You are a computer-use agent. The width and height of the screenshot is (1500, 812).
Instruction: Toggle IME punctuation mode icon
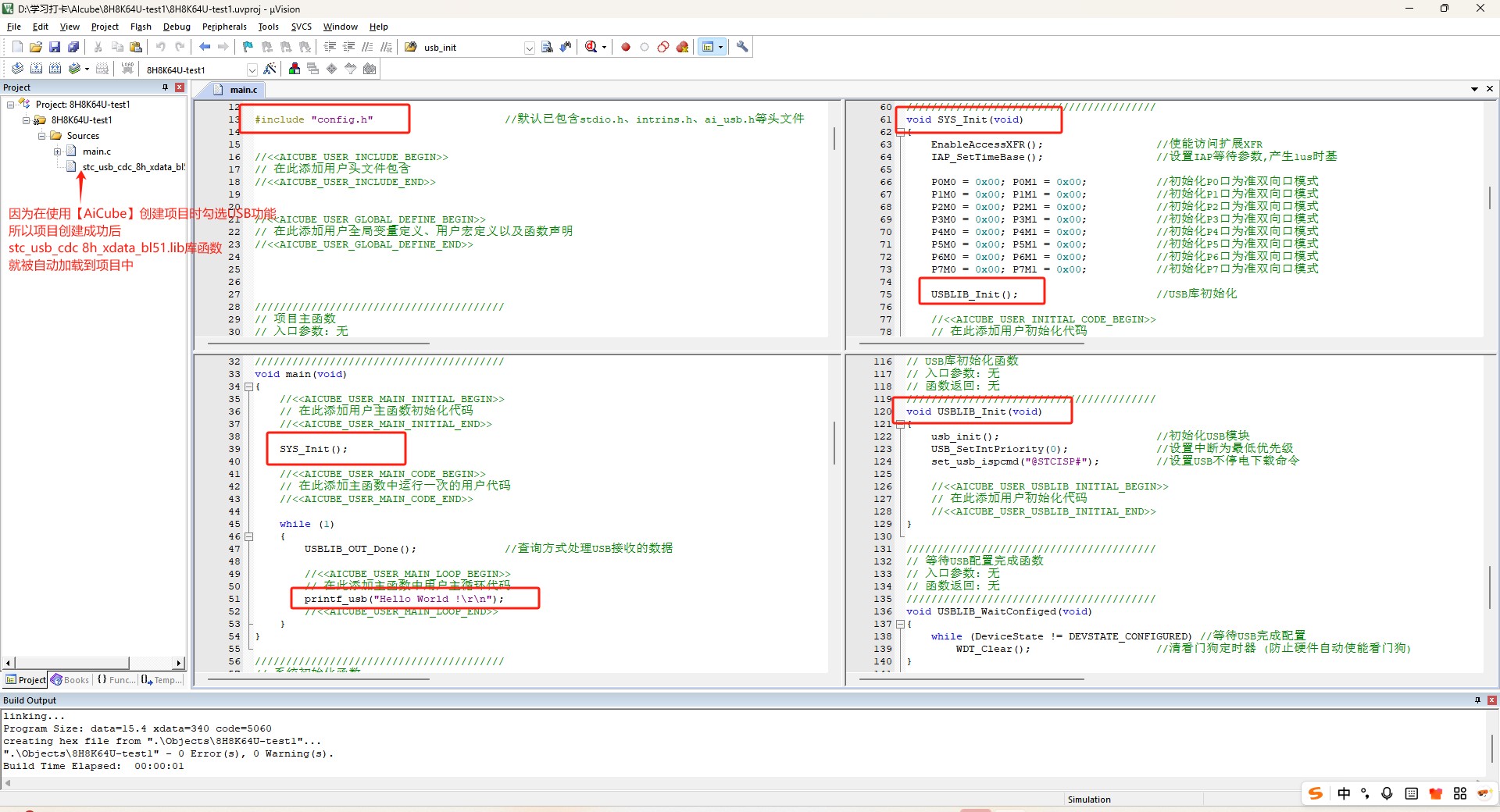[1366, 793]
